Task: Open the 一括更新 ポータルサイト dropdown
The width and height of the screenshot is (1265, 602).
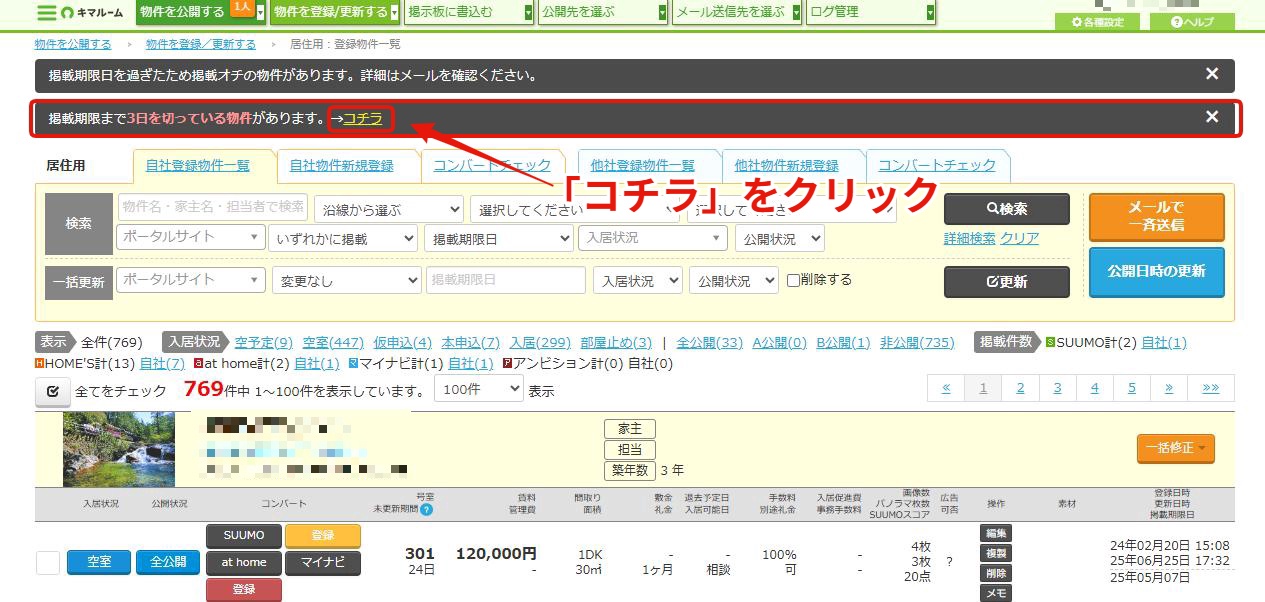Action: [192, 280]
